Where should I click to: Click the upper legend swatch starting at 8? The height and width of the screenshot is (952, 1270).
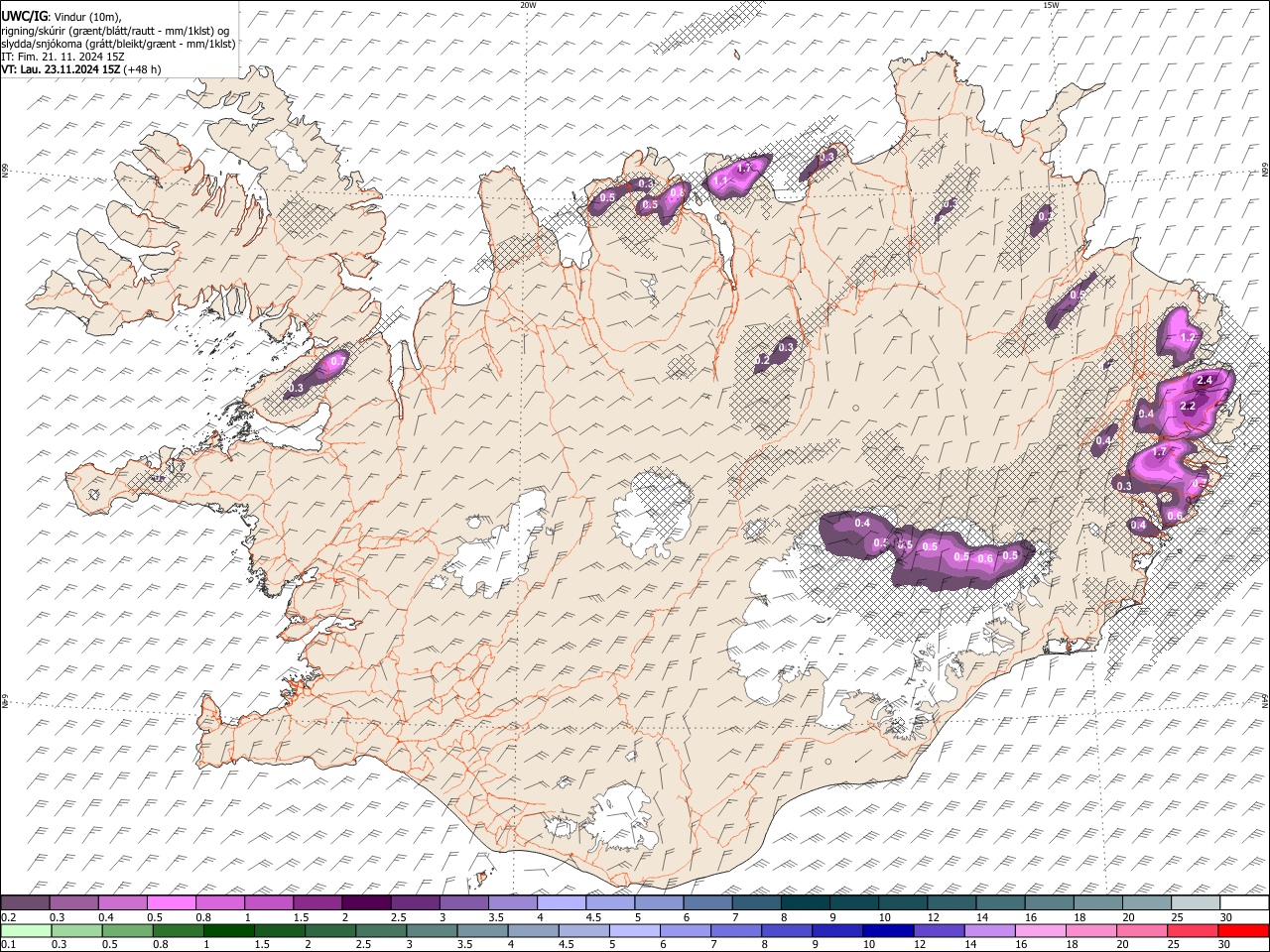click(806, 902)
